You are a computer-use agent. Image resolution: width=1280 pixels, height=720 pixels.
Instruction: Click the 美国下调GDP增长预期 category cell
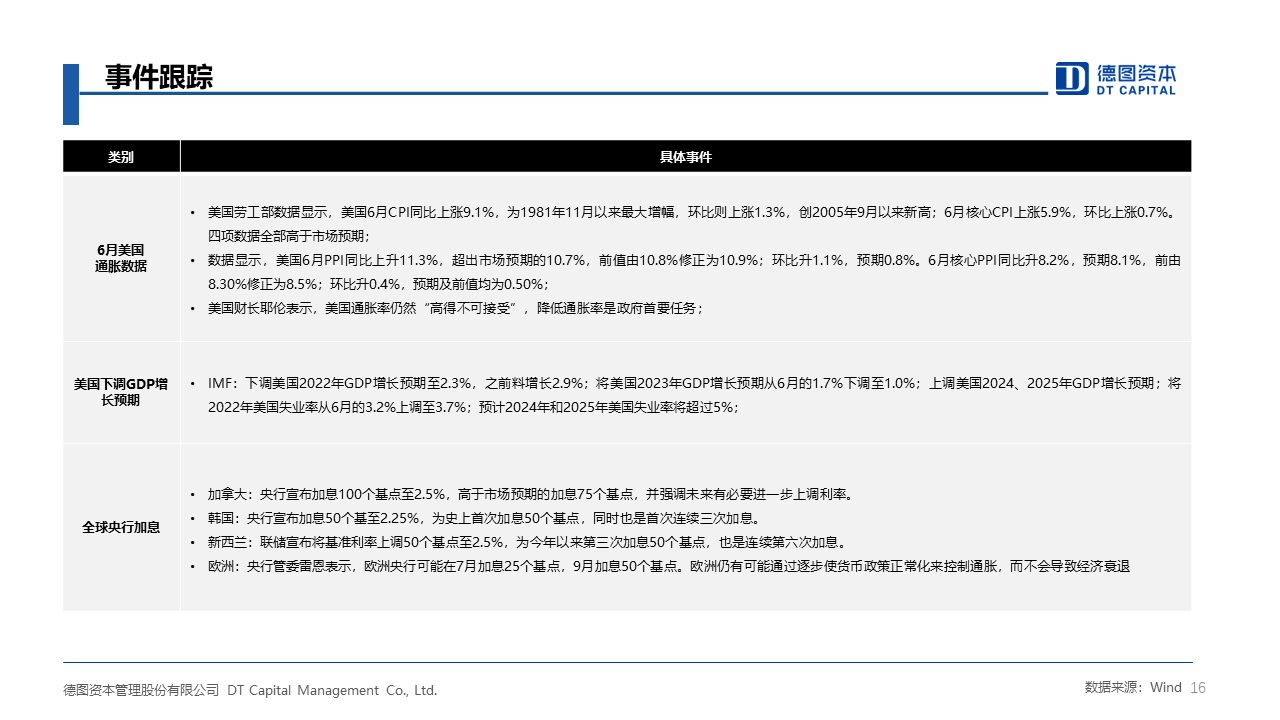coord(121,391)
